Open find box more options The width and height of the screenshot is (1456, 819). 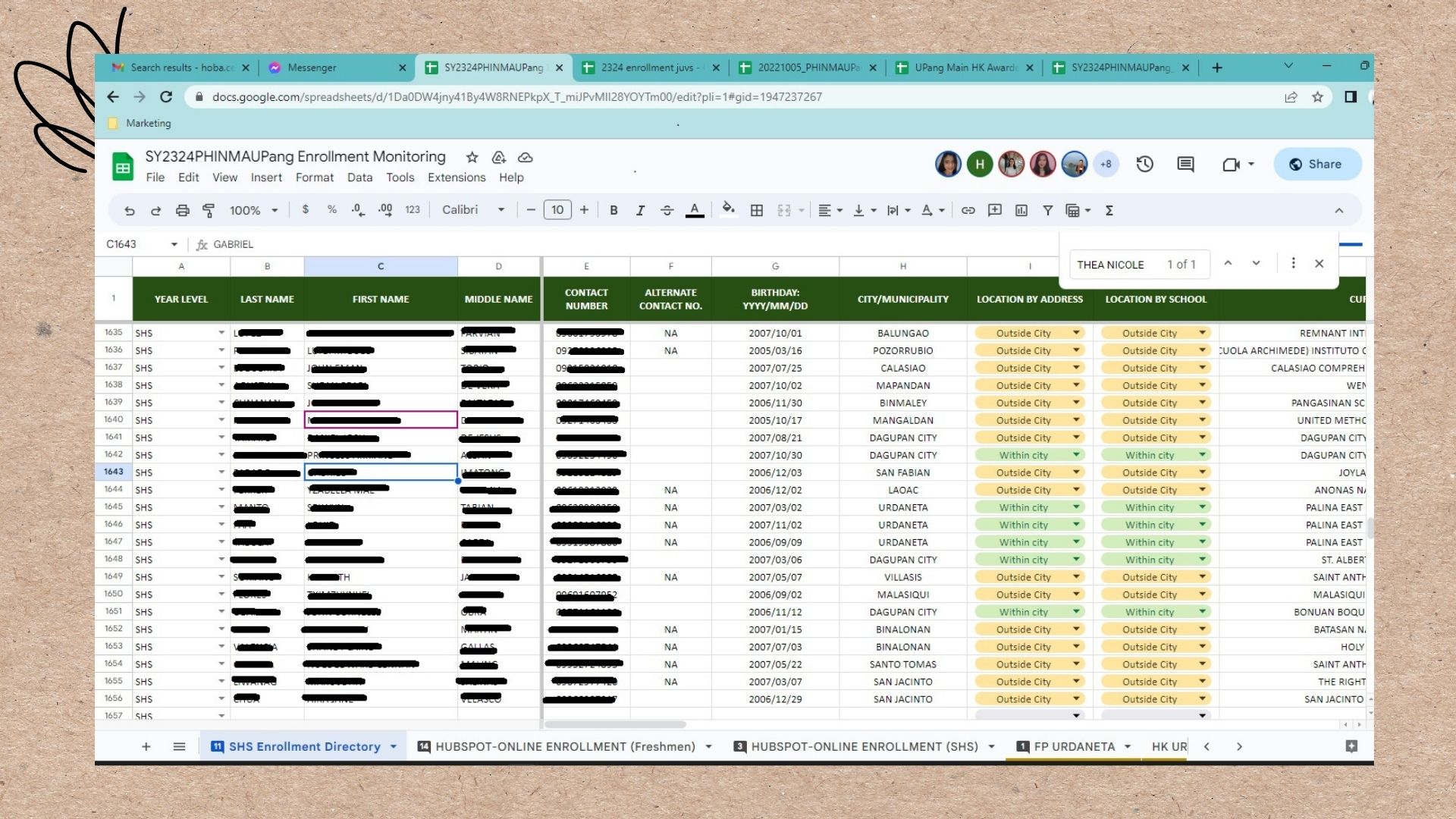tap(1294, 263)
